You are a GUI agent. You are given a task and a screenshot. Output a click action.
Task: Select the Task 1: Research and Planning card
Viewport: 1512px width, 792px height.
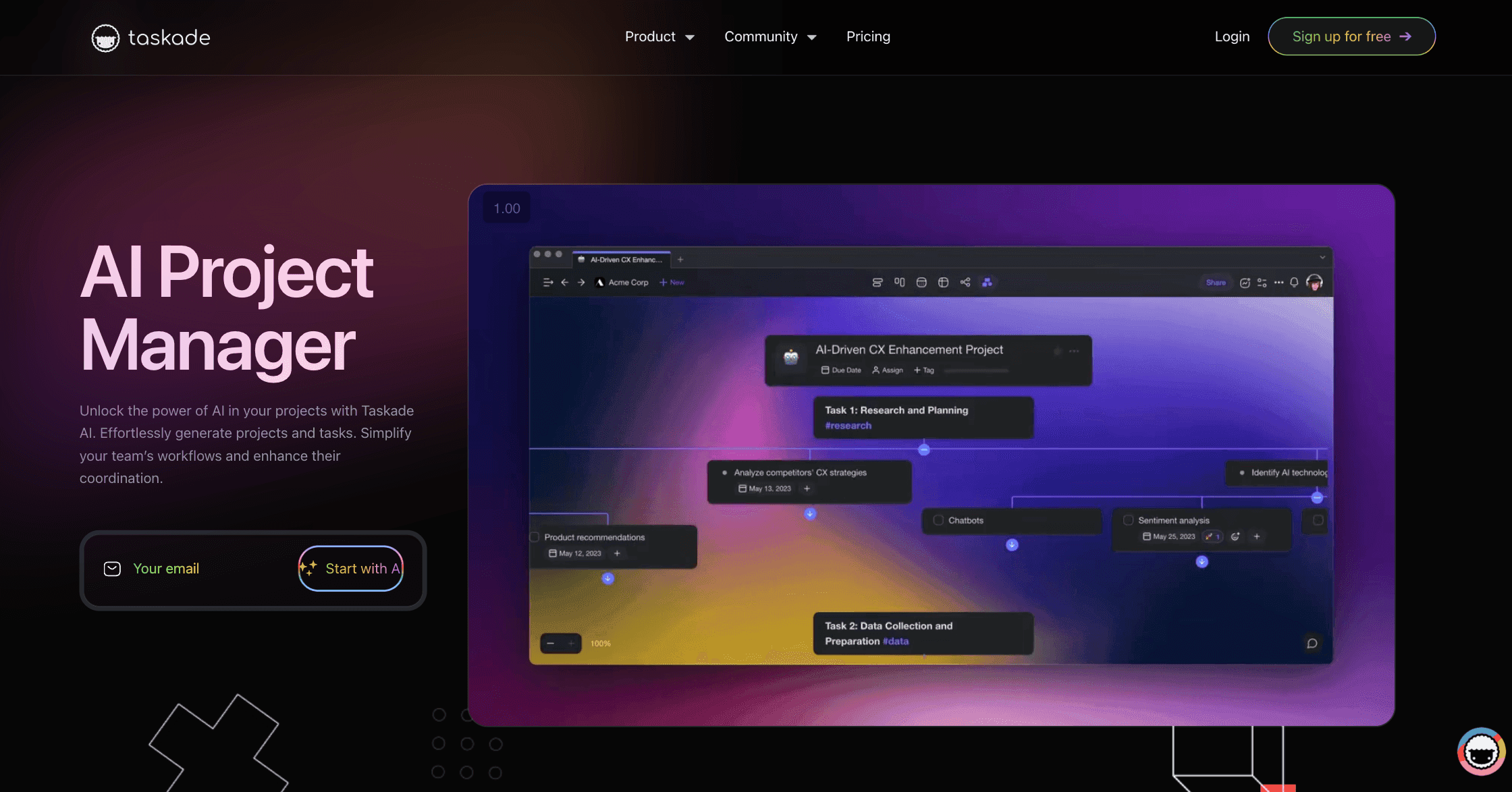pos(923,418)
